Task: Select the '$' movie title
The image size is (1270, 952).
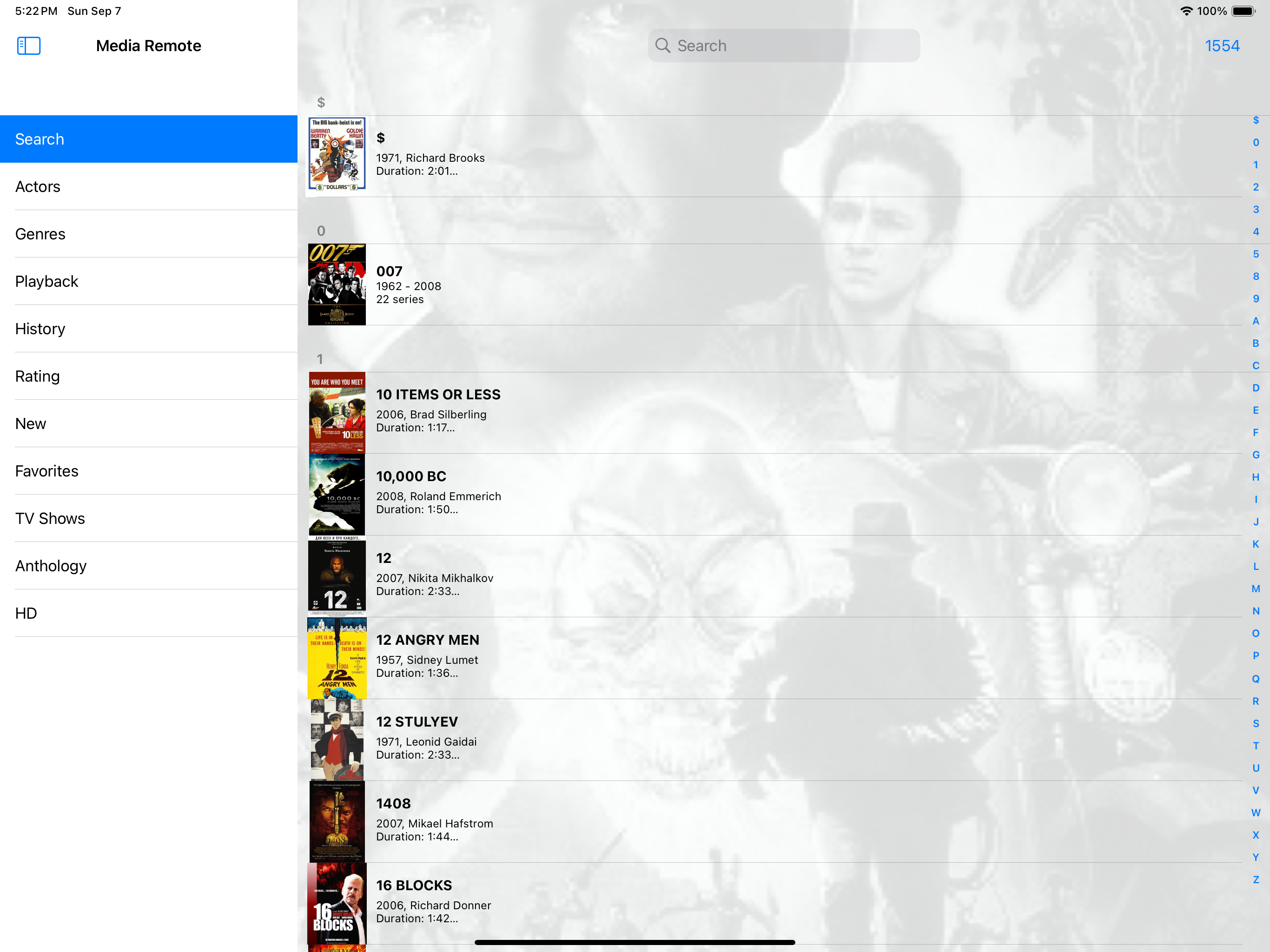Action: click(381, 138)
